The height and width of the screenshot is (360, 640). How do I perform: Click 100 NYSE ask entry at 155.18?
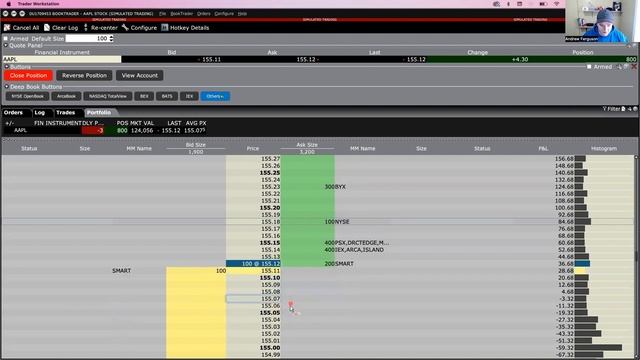[x=337, y=222]
